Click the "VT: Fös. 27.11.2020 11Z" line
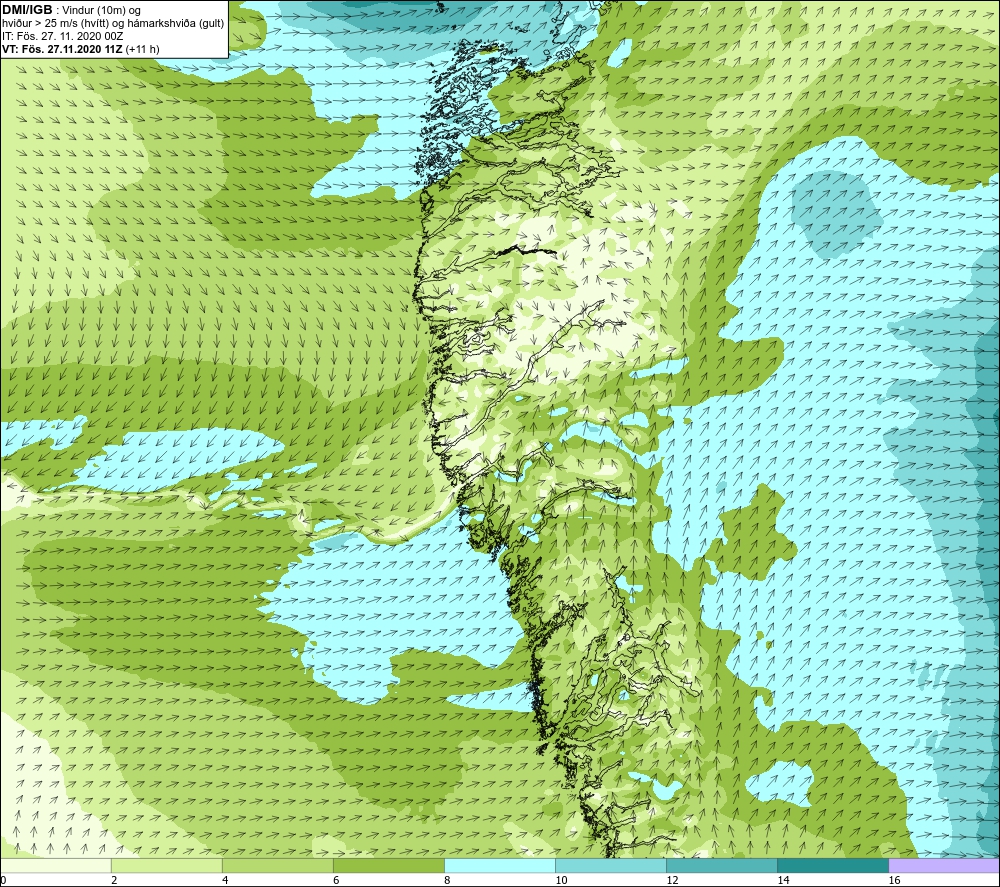 click(62, 49)
